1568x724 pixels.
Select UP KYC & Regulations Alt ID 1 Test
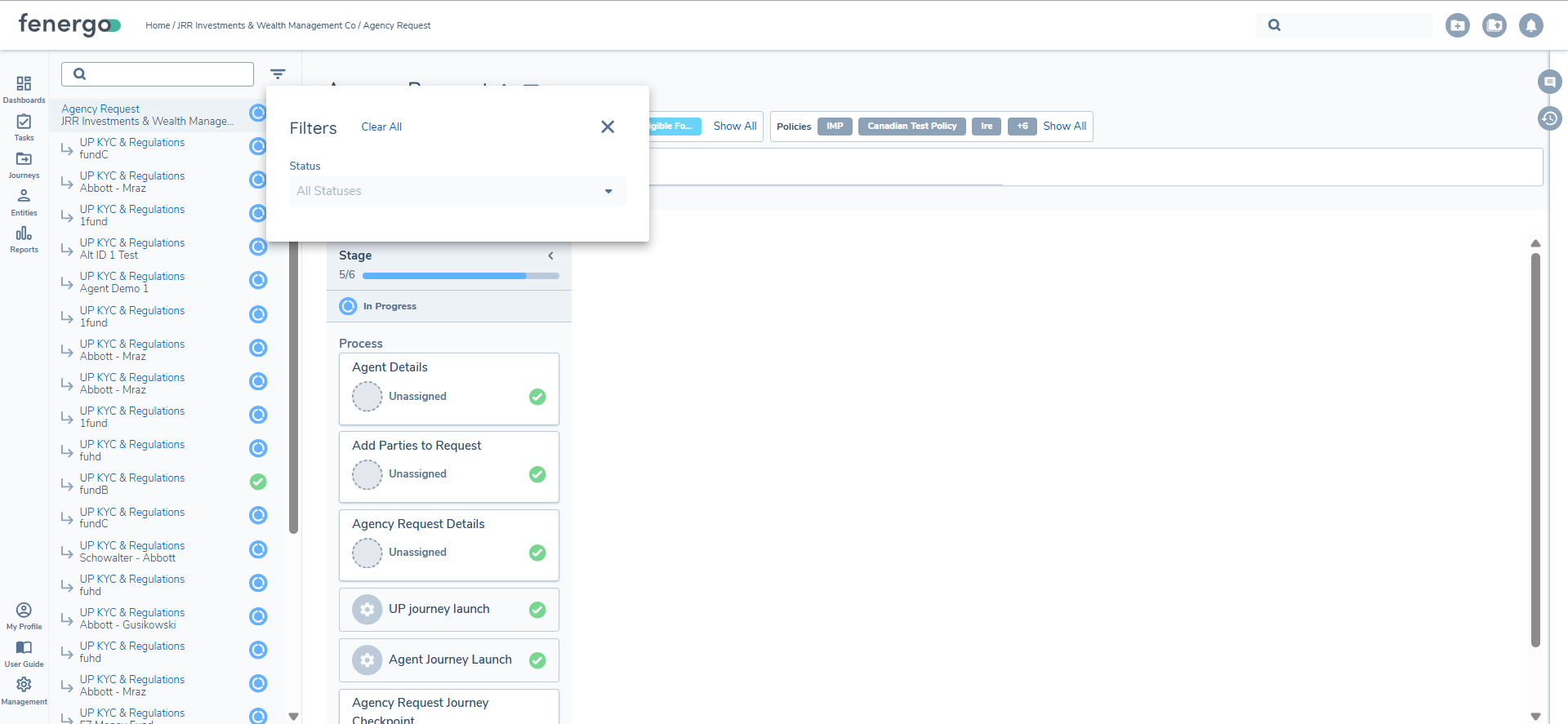[x=132, y=249]
